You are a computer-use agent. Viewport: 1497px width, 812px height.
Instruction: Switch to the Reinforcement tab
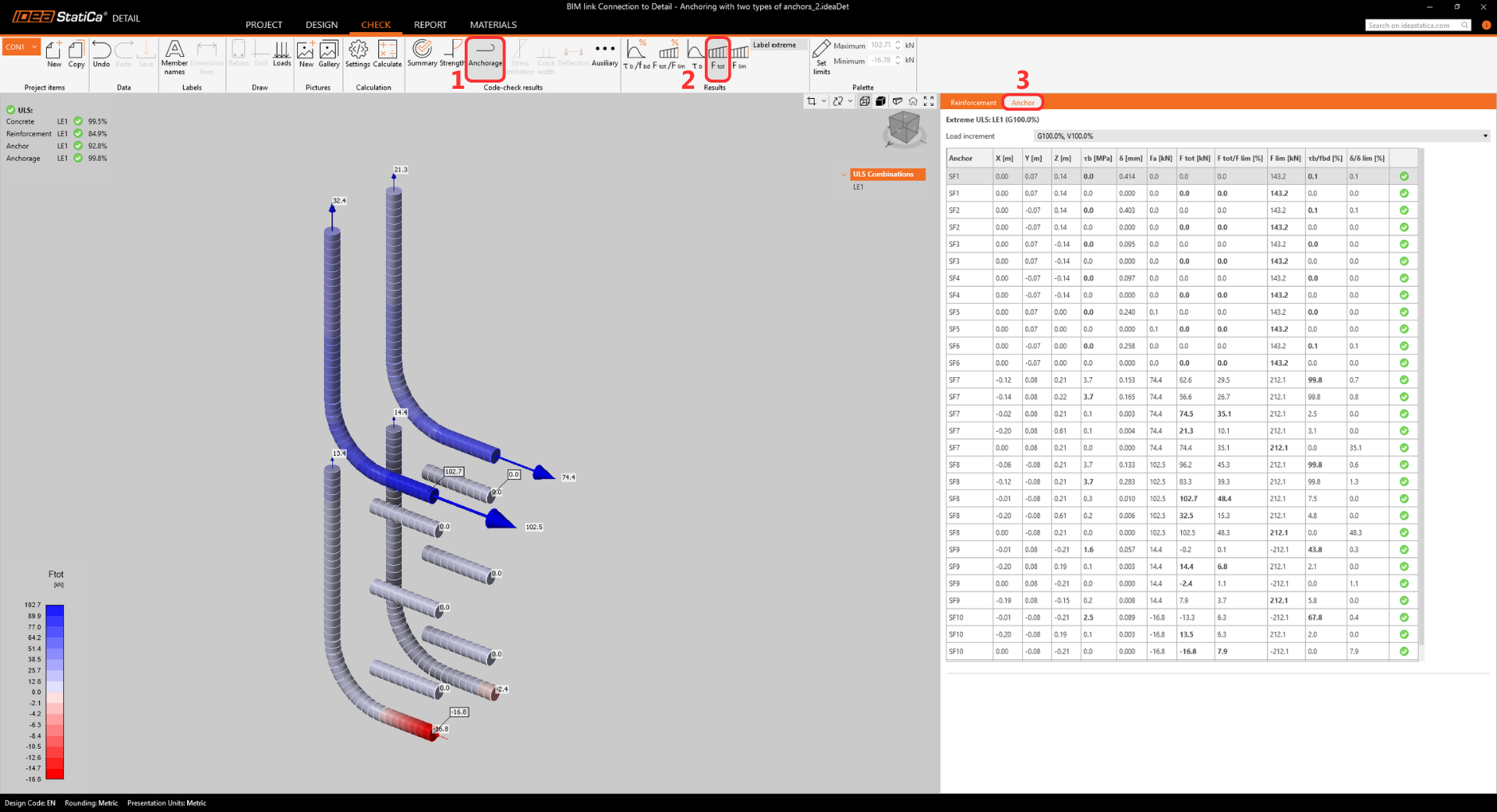click(x=972, y=103)
